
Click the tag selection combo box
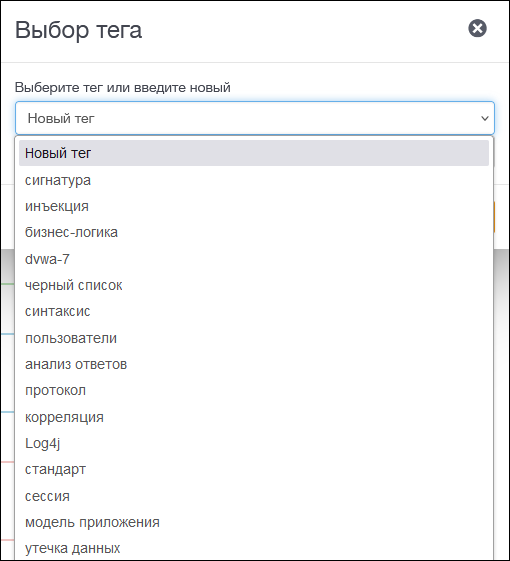coord(255,118)
